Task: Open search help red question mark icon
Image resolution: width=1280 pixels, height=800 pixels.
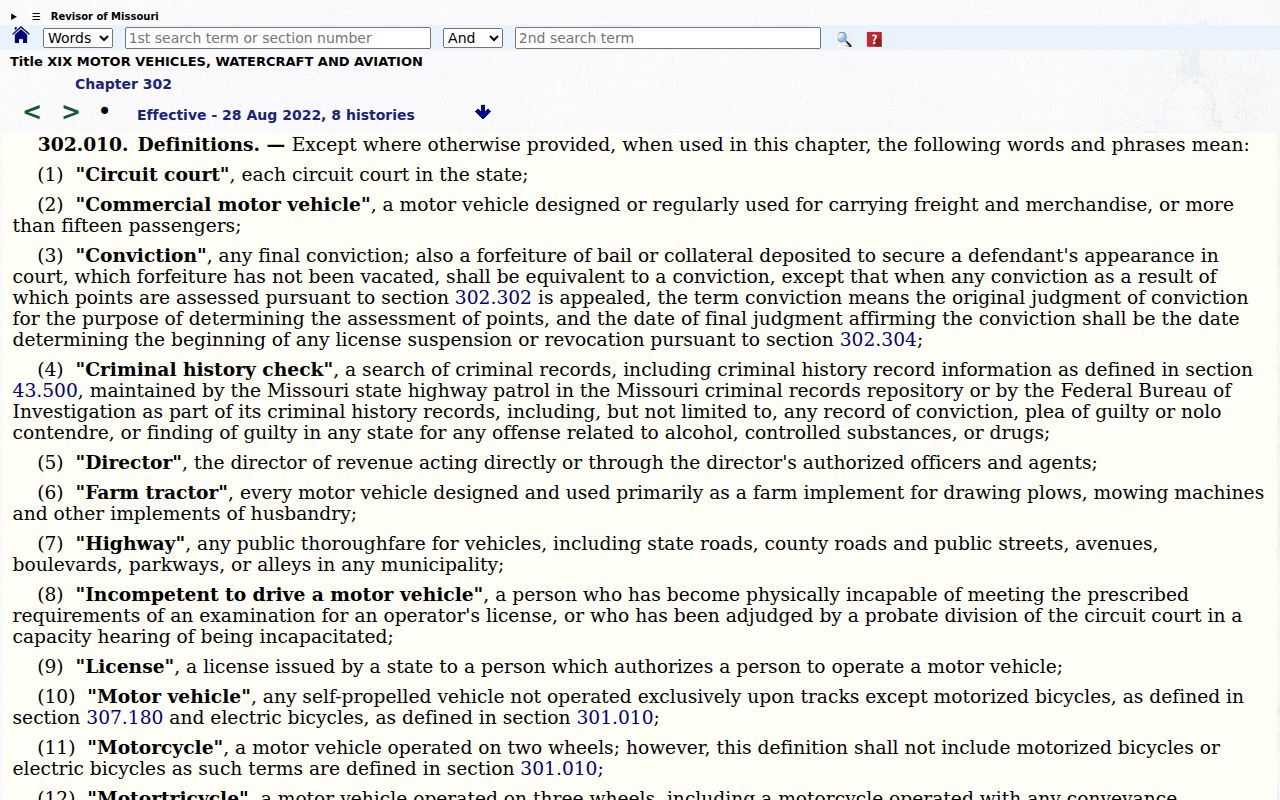Action: tap(874, 39)
